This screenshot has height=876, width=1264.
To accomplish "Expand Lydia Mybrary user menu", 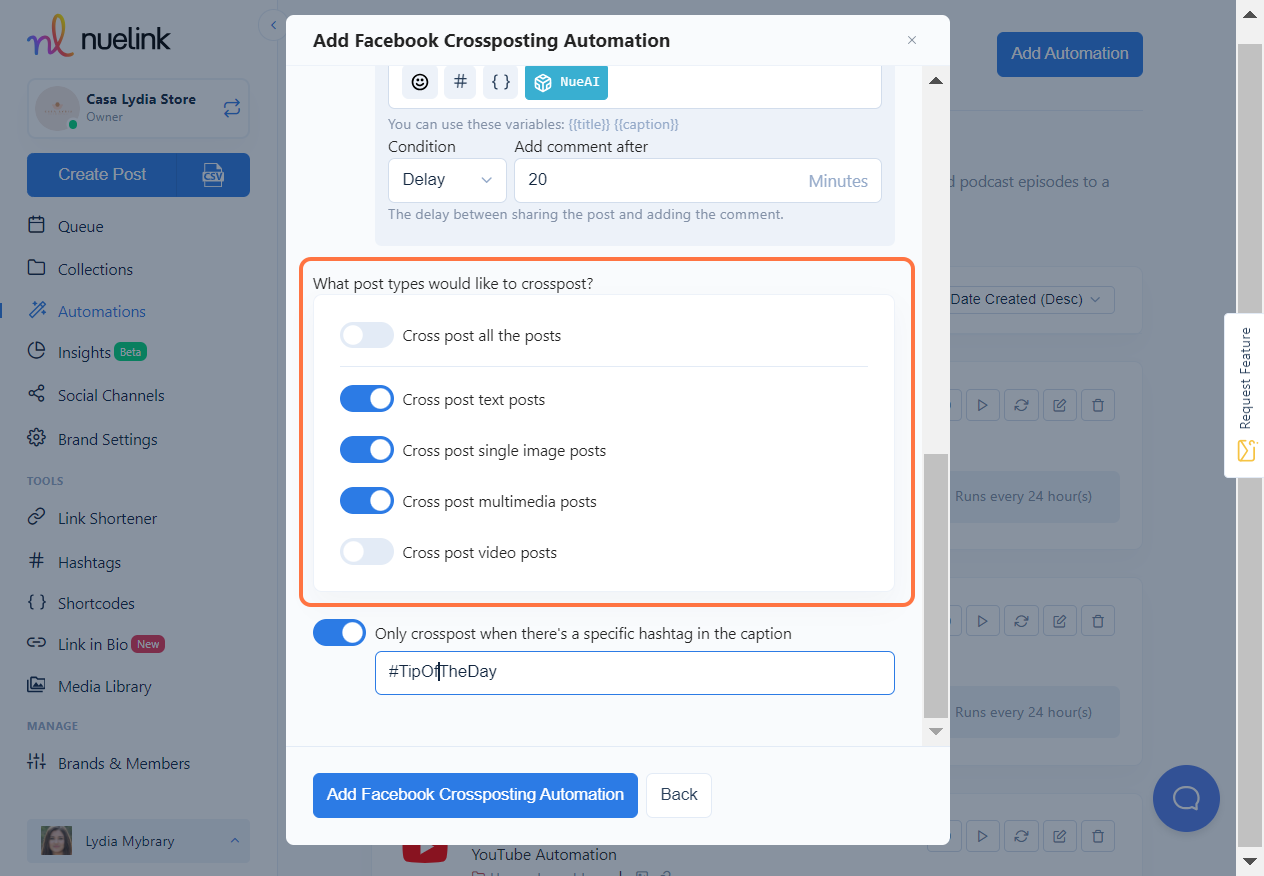I will (138, 841).
